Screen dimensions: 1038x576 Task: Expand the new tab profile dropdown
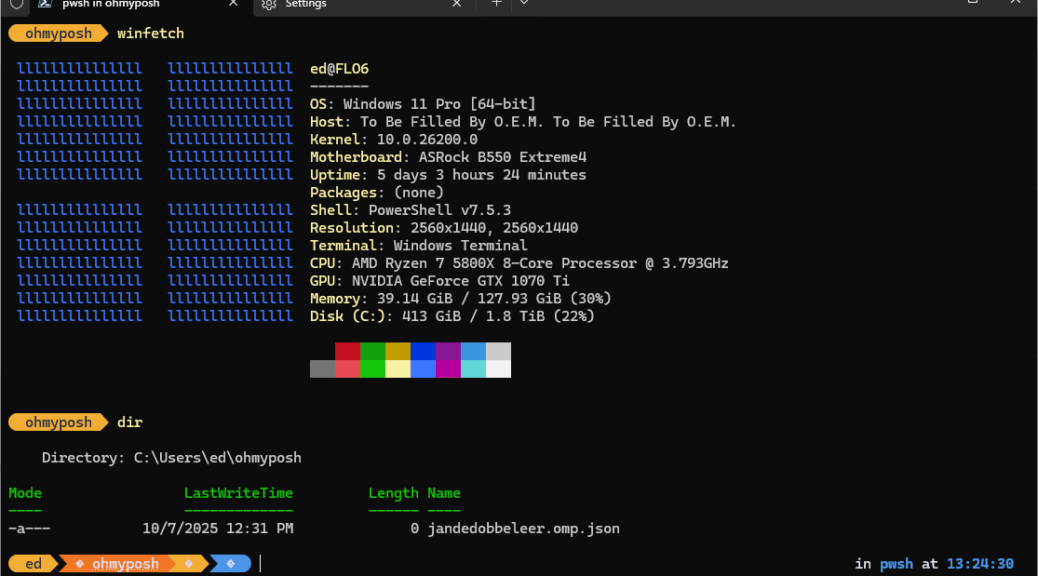pos(524,4)
